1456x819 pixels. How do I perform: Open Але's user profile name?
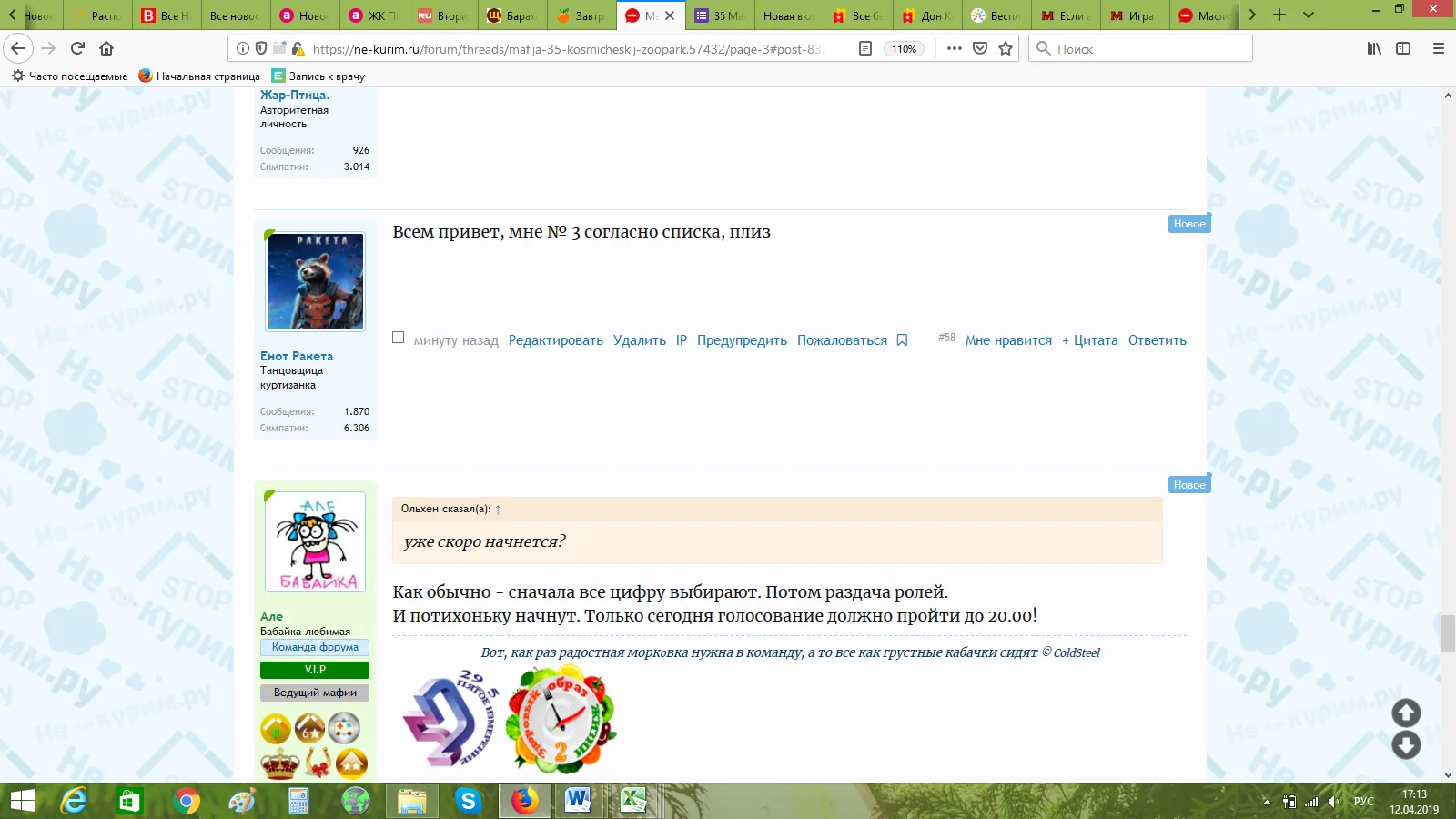271,616
